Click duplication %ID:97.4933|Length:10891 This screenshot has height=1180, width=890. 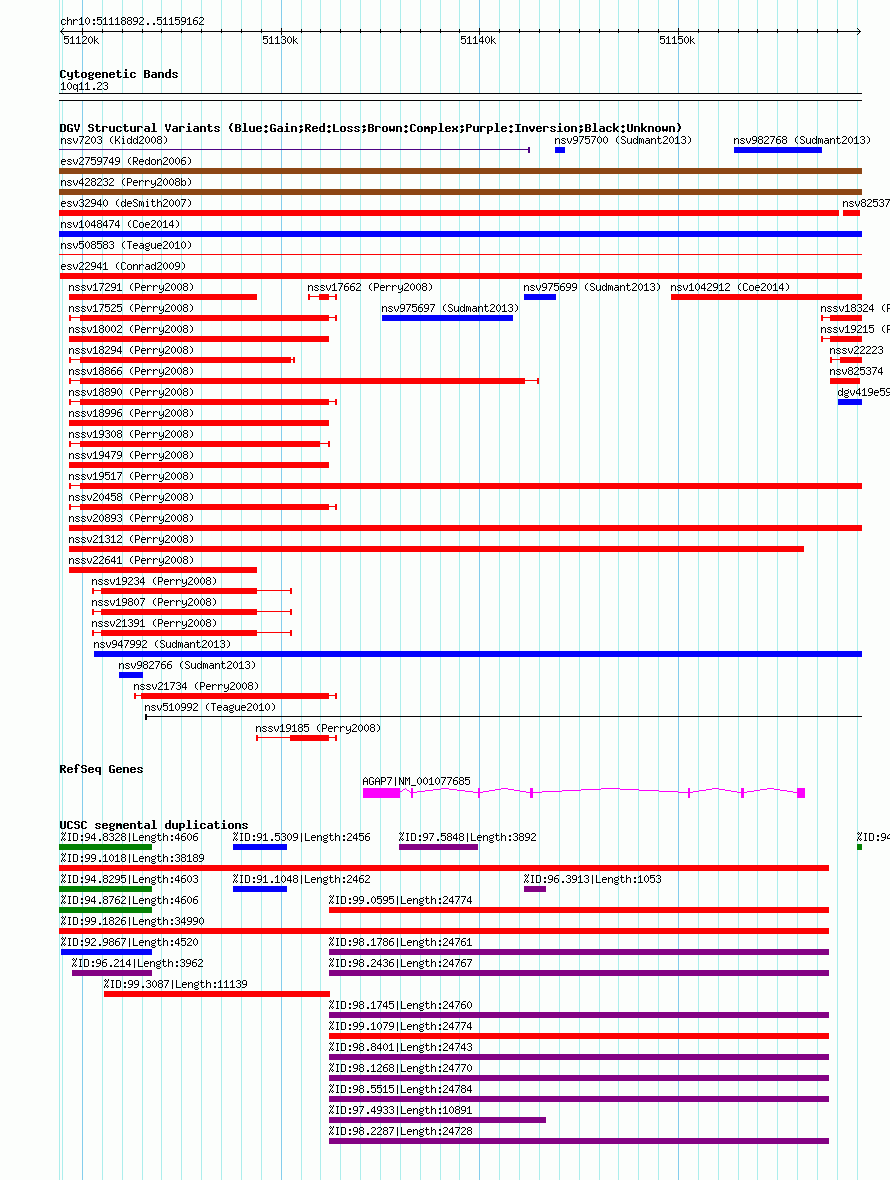coord(438,1121)
